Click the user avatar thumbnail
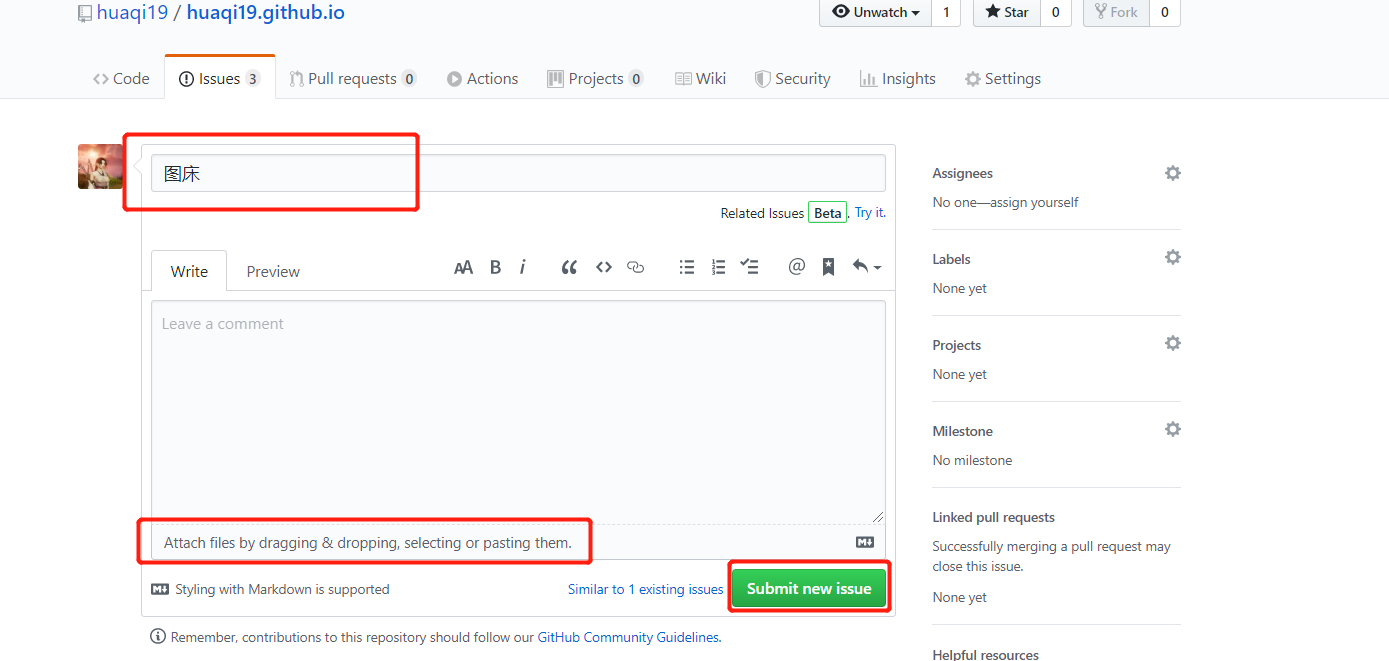 pos(101,166)
